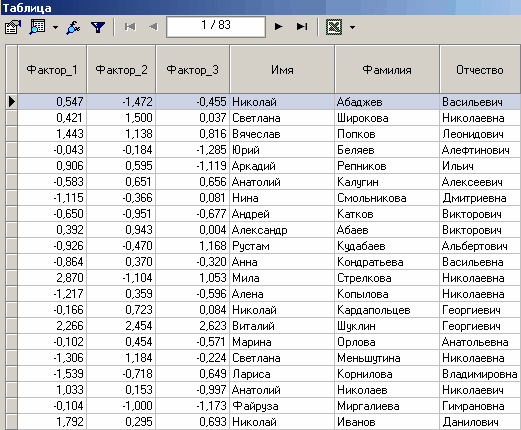Select surname Кондратьева
Image resolution: width=521 pixels, height=430 pixels.
click(x=370, y=262)
